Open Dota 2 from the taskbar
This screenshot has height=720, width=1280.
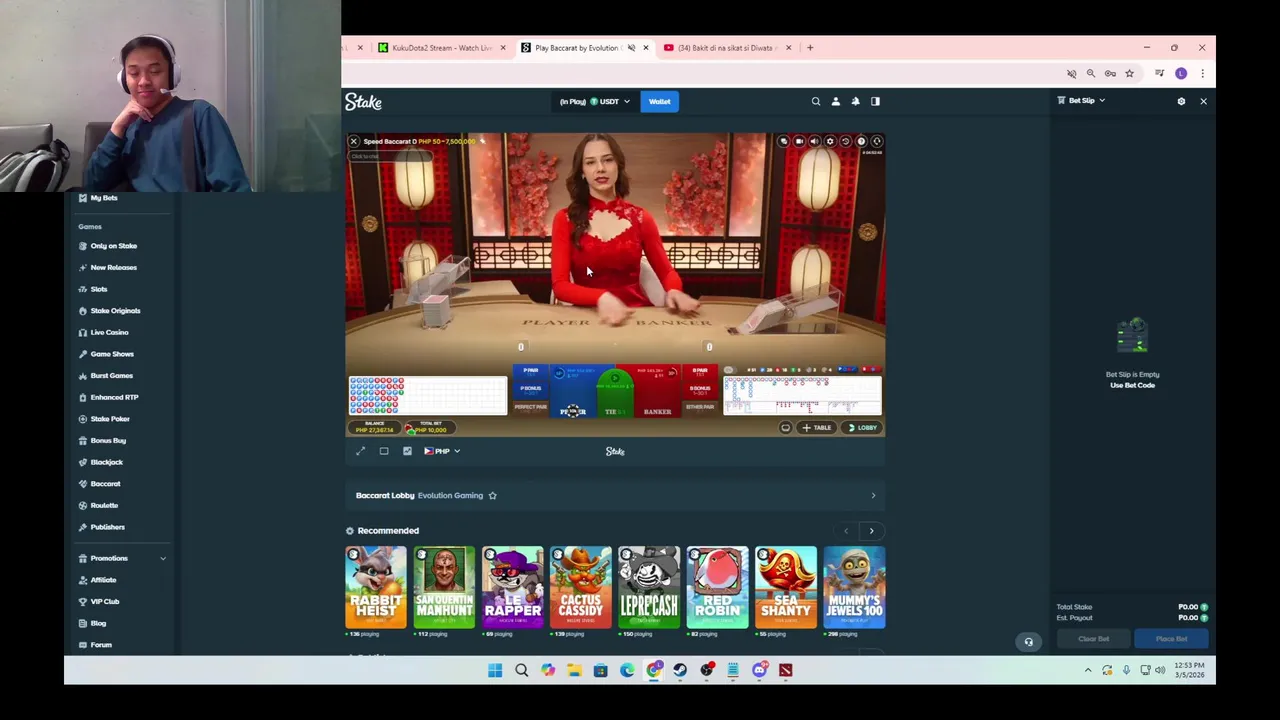(786, 670)
